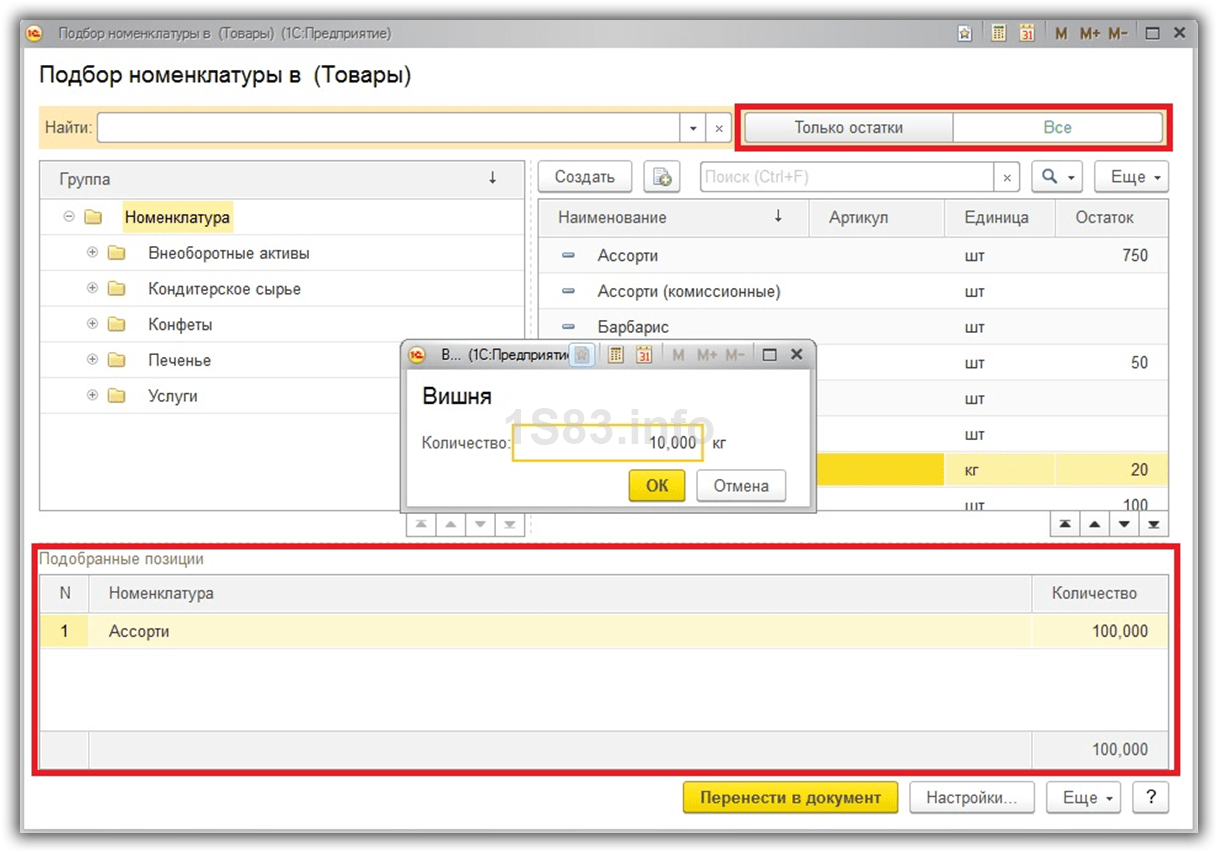Image resolution: width=1218 pixels, height=853 pixels.
Task: Click the calculator icon in the main title bar
Action: tap(998, 33)
